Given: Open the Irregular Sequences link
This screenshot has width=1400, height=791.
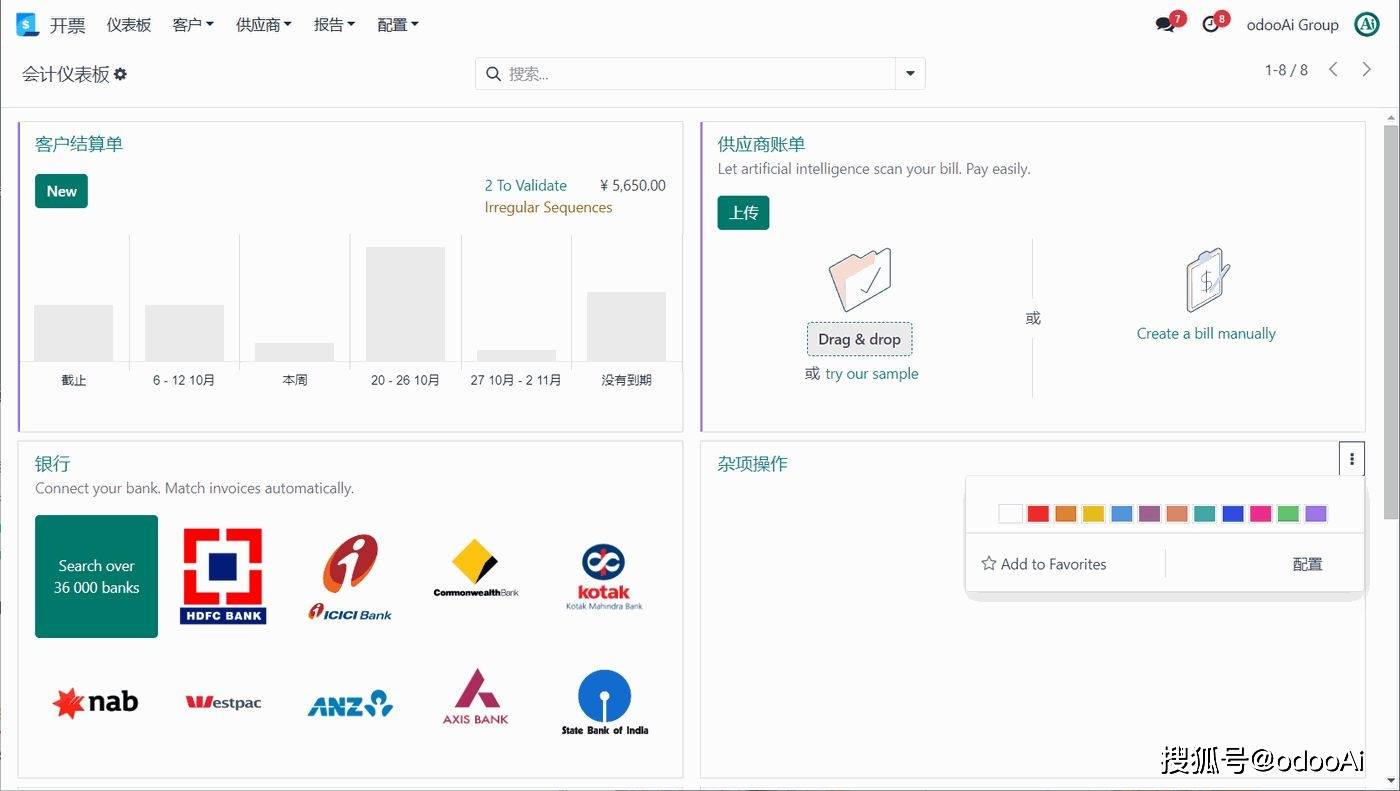Looking at the screenshot, I should point(548,207).
